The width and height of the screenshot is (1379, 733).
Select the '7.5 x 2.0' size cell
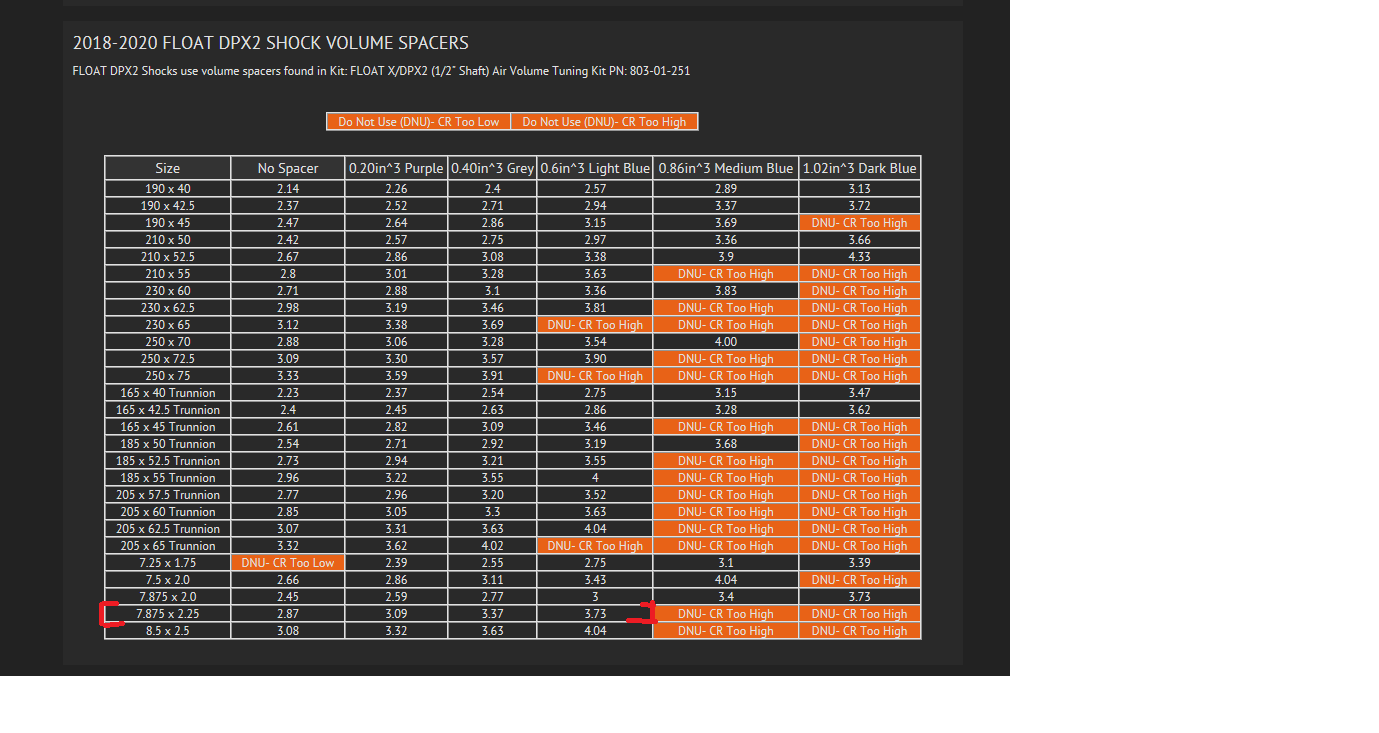tap(167, 579)
